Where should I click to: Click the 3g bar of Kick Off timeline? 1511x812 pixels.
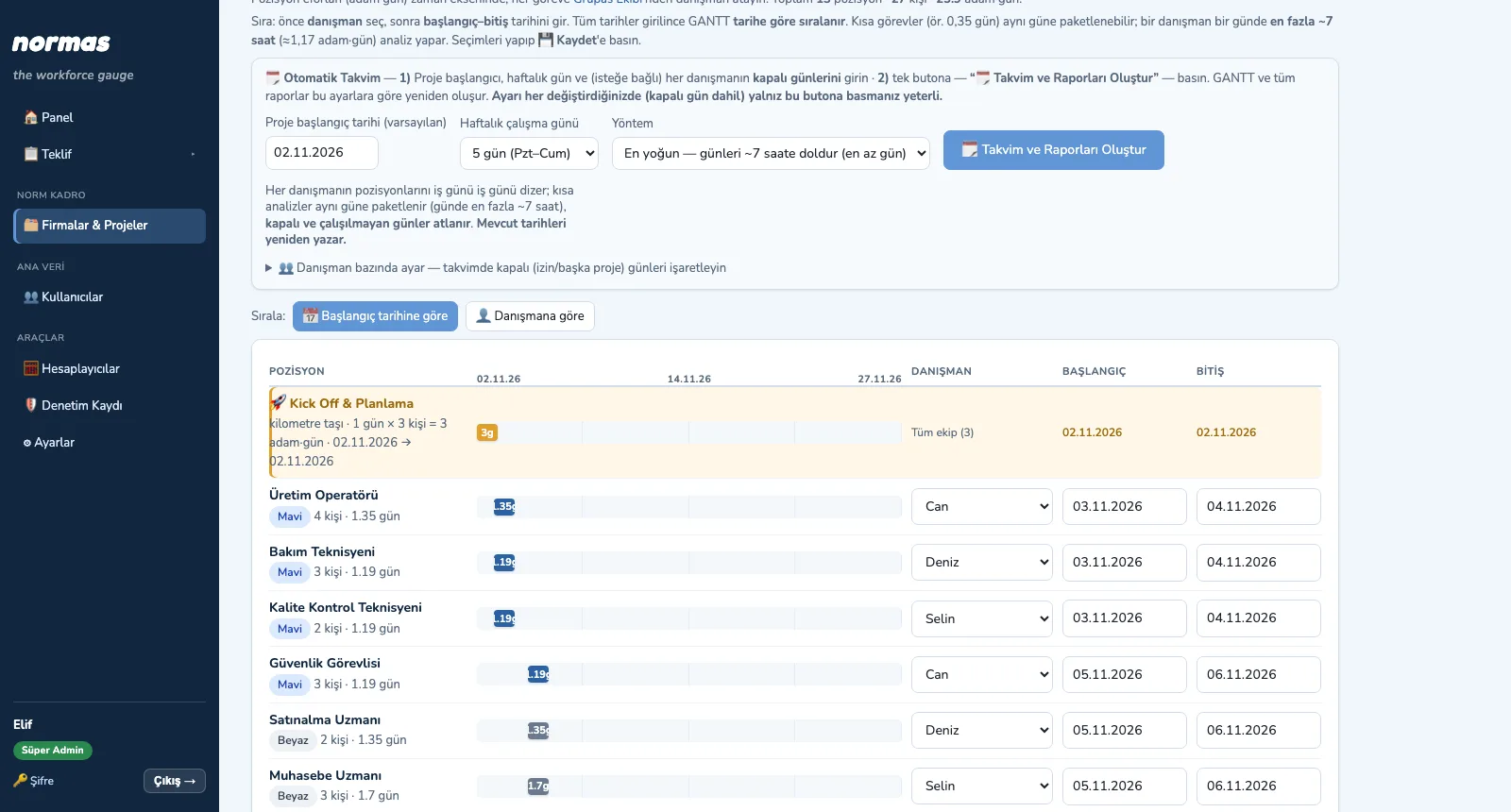487,432
